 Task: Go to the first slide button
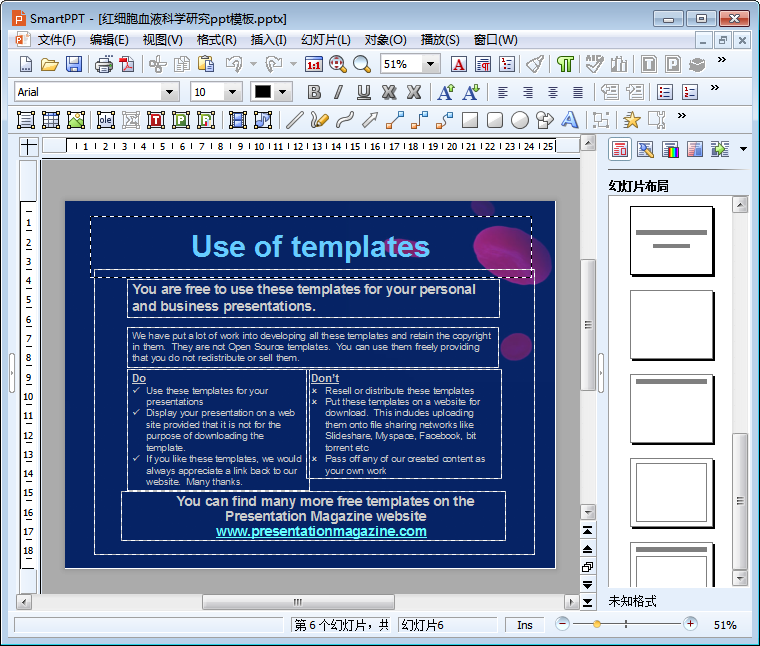587,531
